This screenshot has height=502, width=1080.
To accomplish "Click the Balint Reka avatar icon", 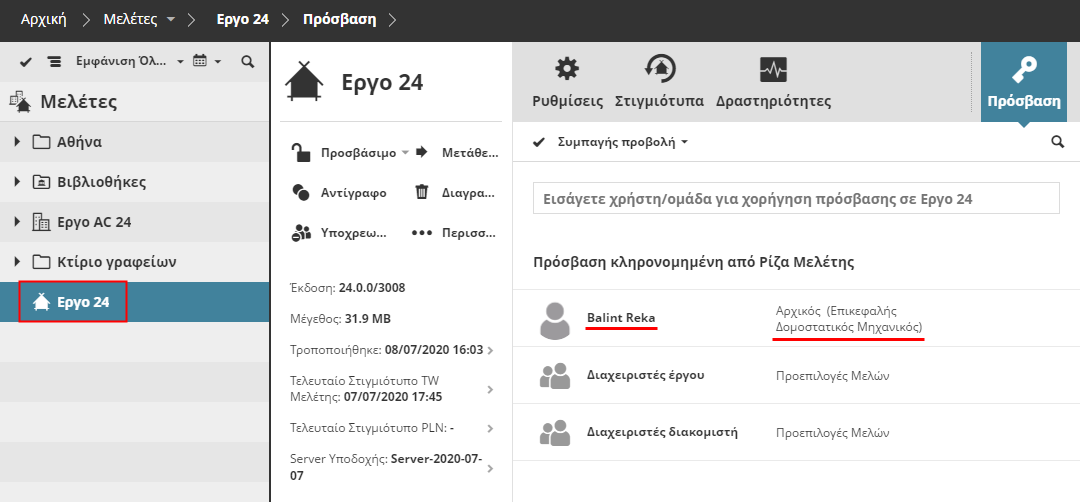I will [555, 320].
